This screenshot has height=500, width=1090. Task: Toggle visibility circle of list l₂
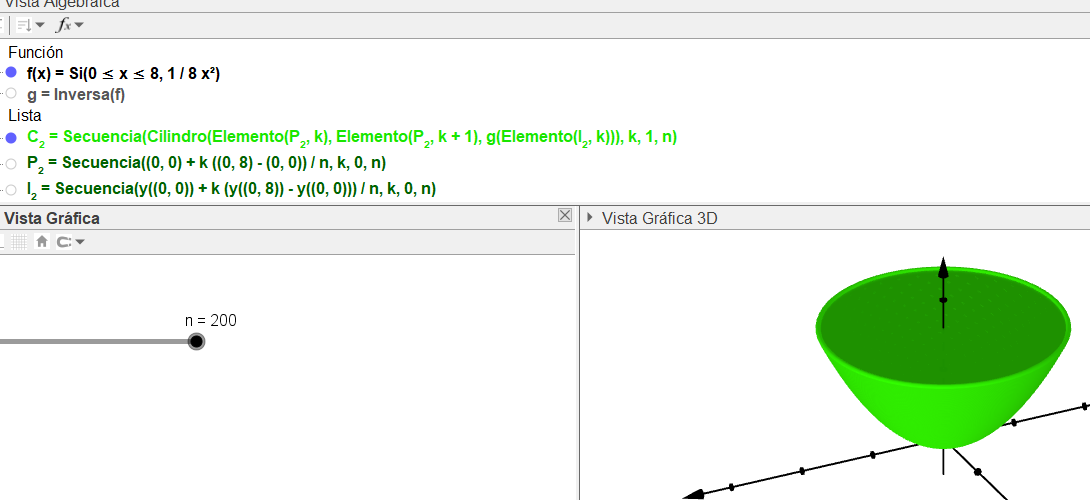(x=11, y=189)
